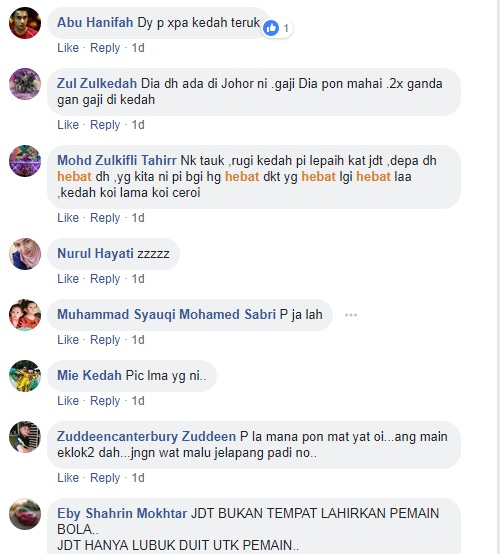Open Abu Hanifah's profile picture
The image size is (500, 554).
click(25, 23)
